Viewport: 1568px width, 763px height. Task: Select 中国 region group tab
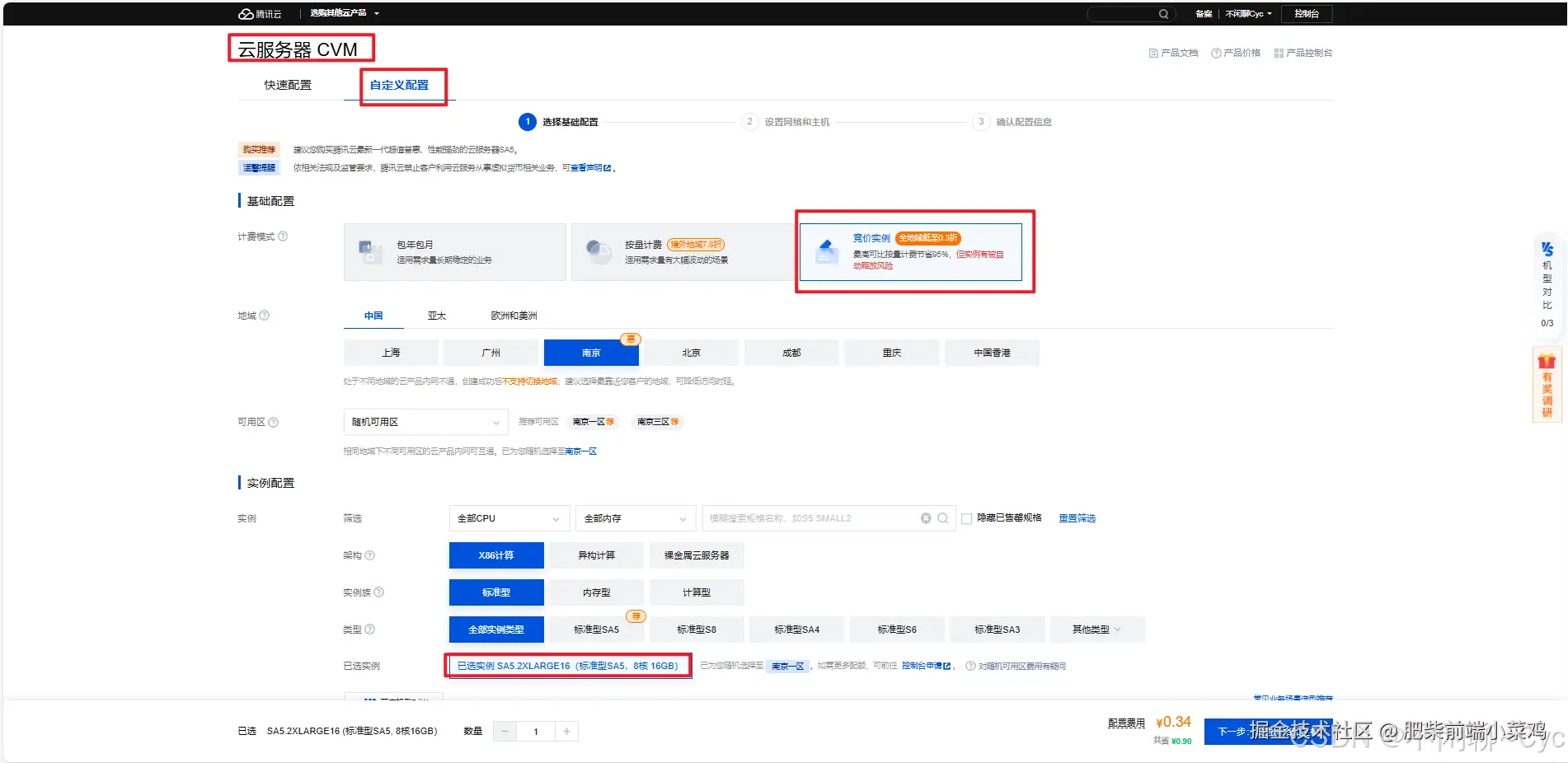click(373, 316)
